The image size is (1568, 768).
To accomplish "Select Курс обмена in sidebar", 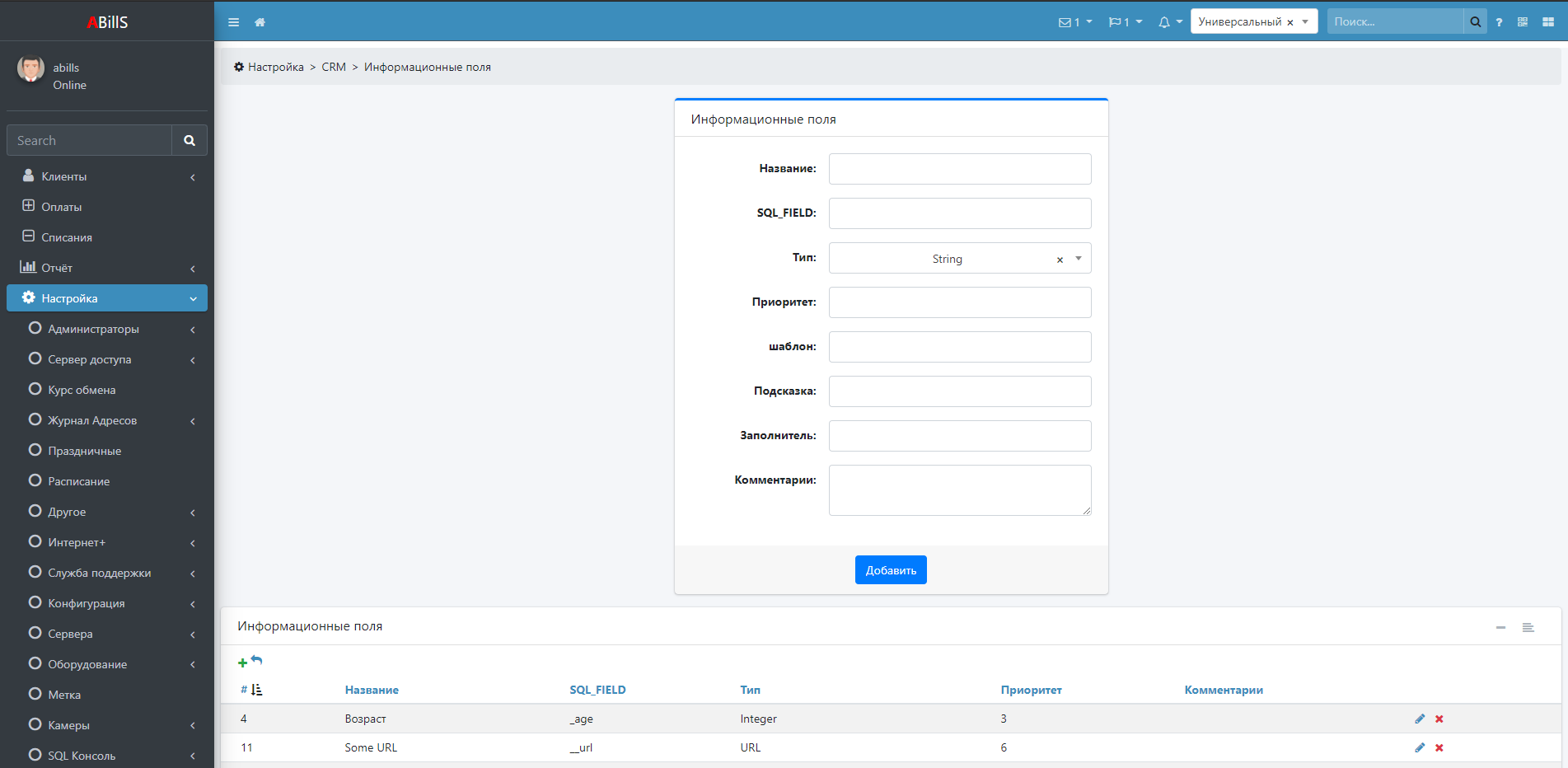I will (82, 390).
